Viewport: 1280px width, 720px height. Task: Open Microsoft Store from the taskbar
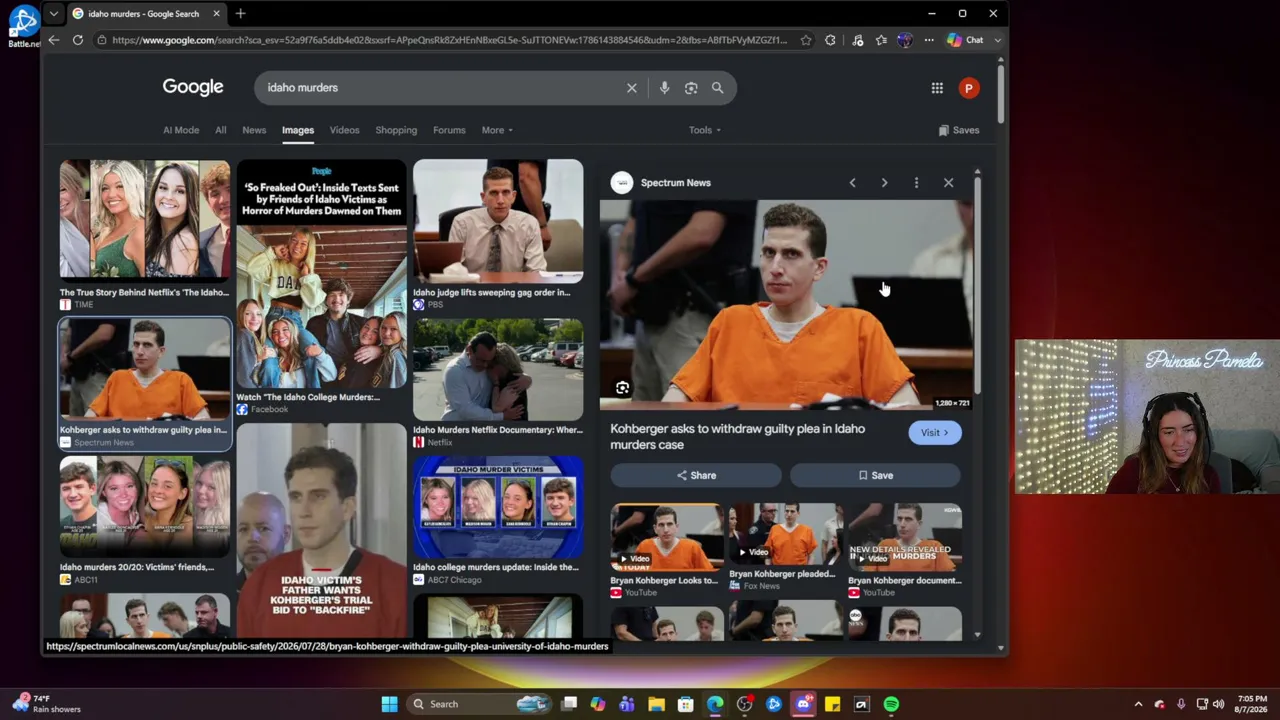[686, 704]
